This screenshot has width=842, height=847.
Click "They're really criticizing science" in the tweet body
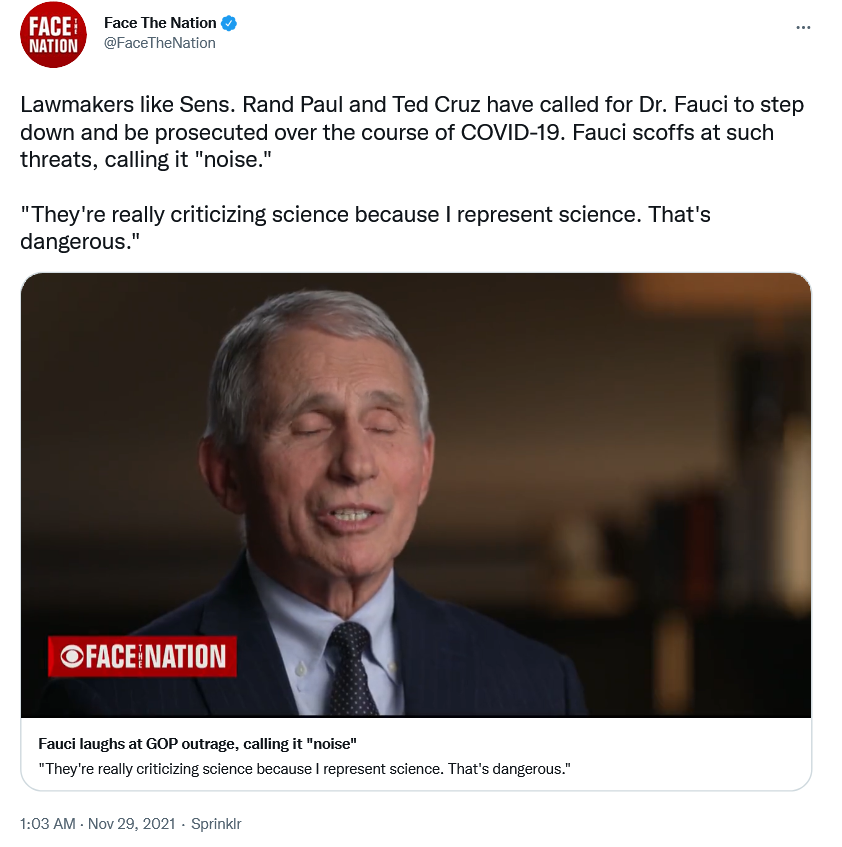(x=190, y=214)
